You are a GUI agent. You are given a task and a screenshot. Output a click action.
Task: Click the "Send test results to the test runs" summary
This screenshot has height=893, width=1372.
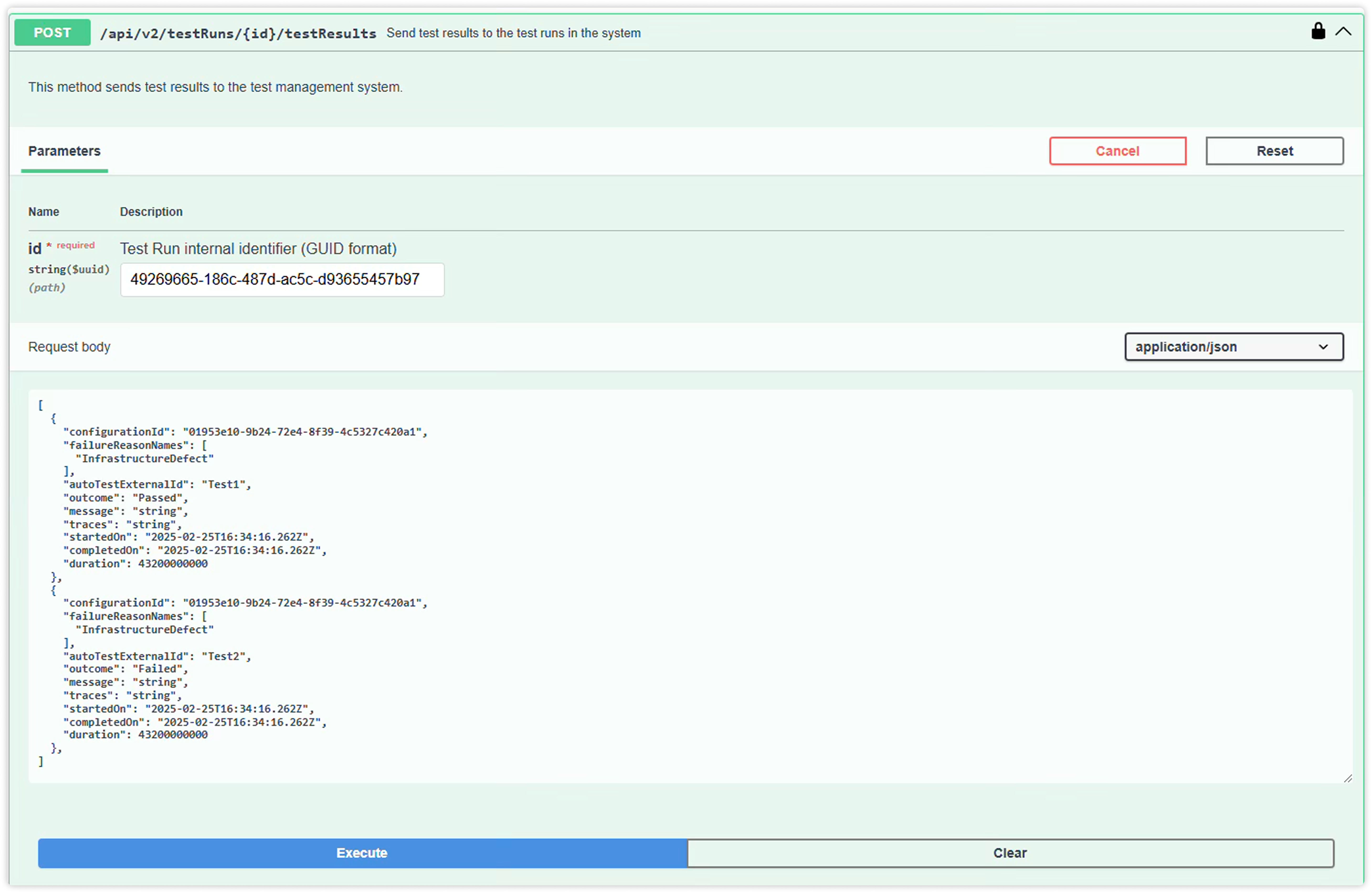click(x=514, y=33)
